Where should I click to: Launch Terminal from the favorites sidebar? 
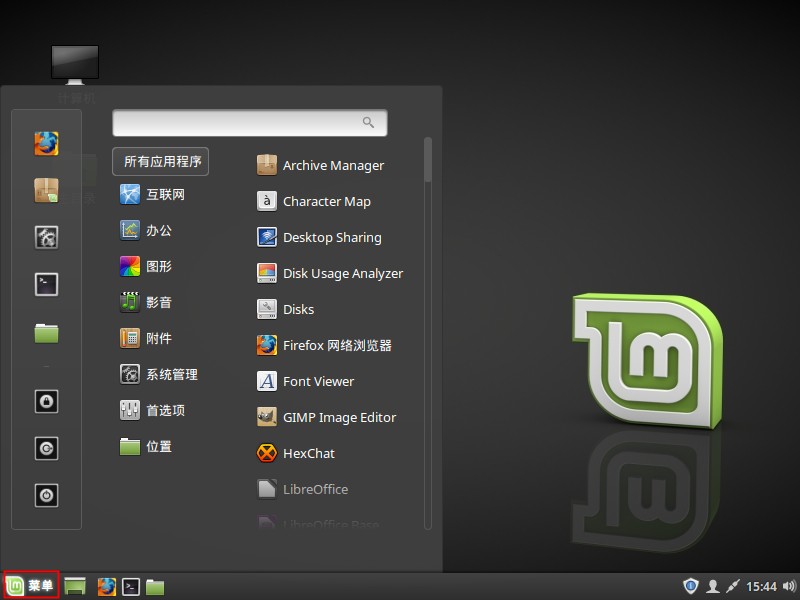point(46,284)
